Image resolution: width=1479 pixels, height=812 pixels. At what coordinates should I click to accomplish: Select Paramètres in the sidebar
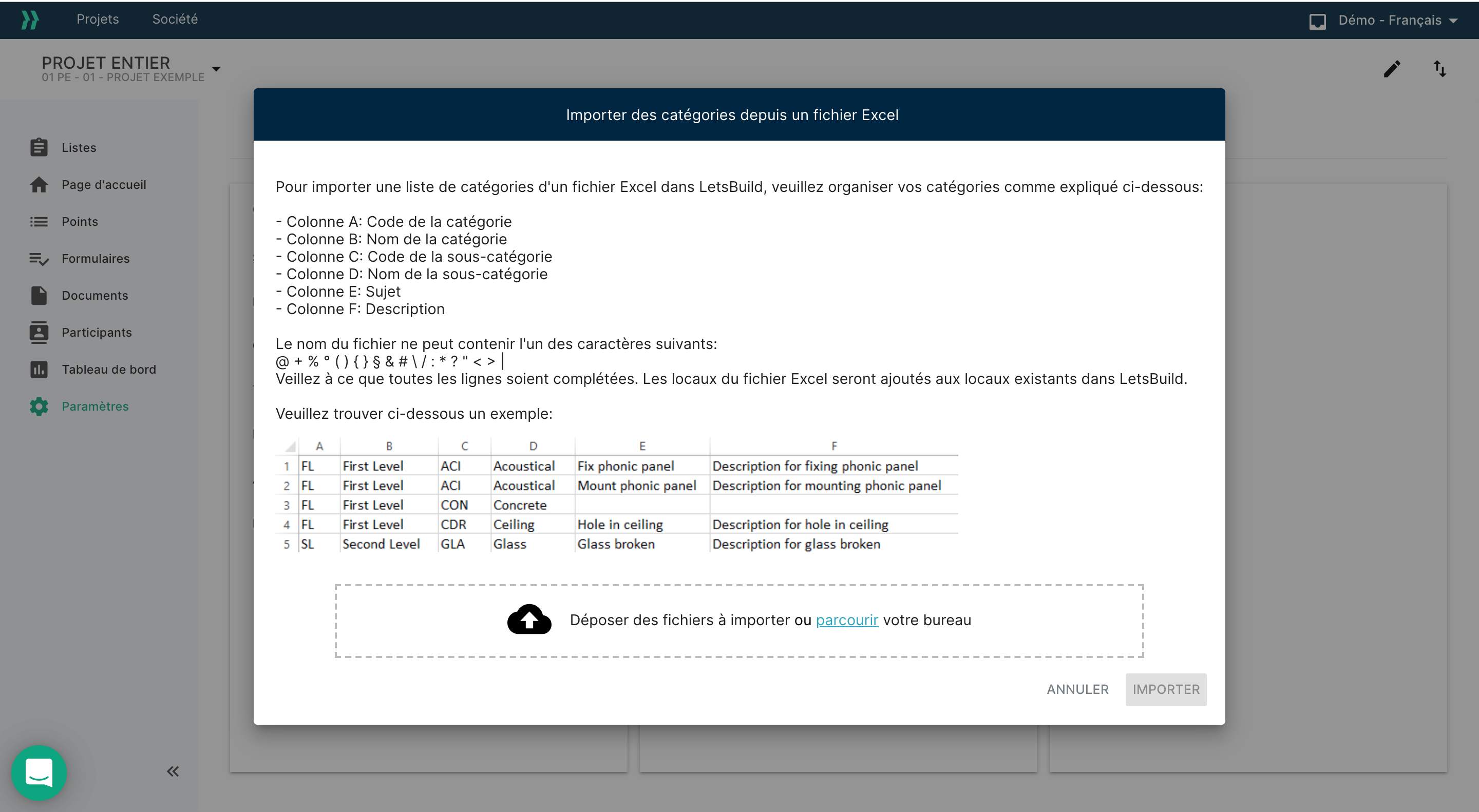(x=96, y=407)
